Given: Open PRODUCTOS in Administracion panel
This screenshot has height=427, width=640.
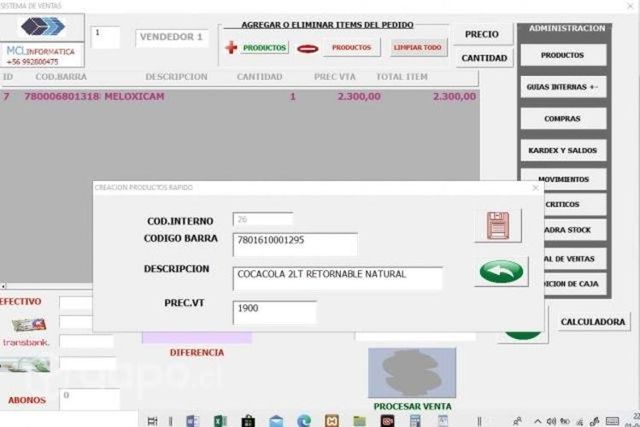Looking at the screenshot, I should point(563,55).
